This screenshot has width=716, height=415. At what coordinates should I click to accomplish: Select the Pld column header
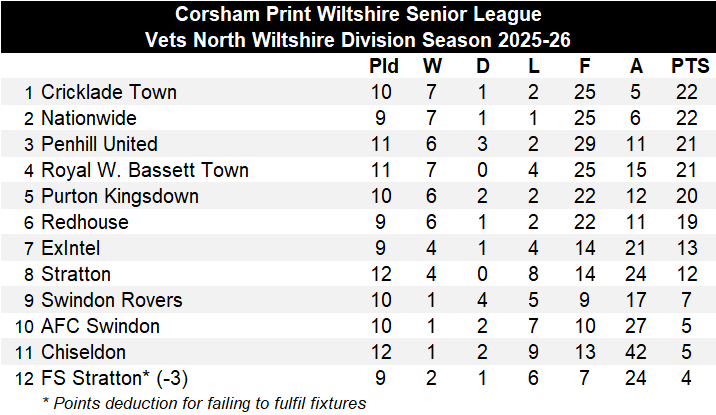(384, 67)
